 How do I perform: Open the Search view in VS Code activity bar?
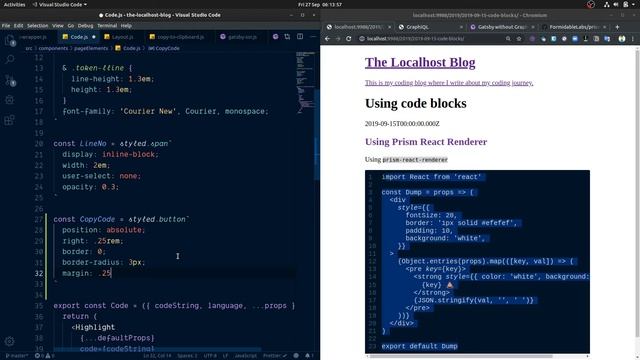point(10,60)
